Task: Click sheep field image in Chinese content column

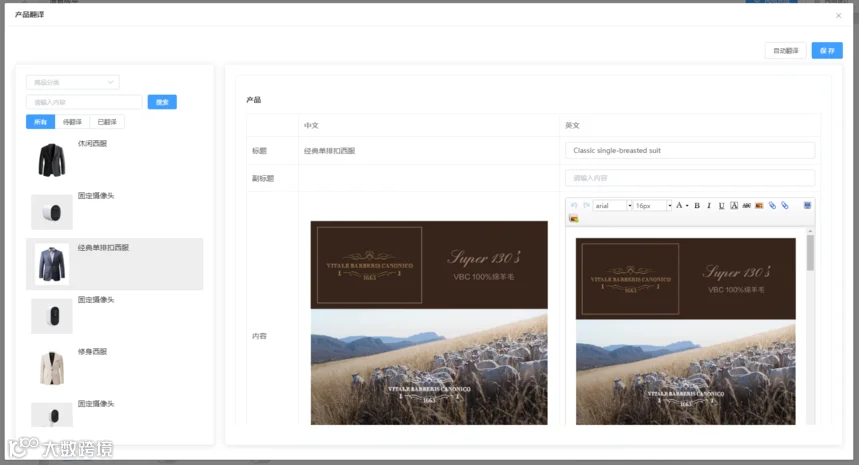Action: tap(429, 367)
